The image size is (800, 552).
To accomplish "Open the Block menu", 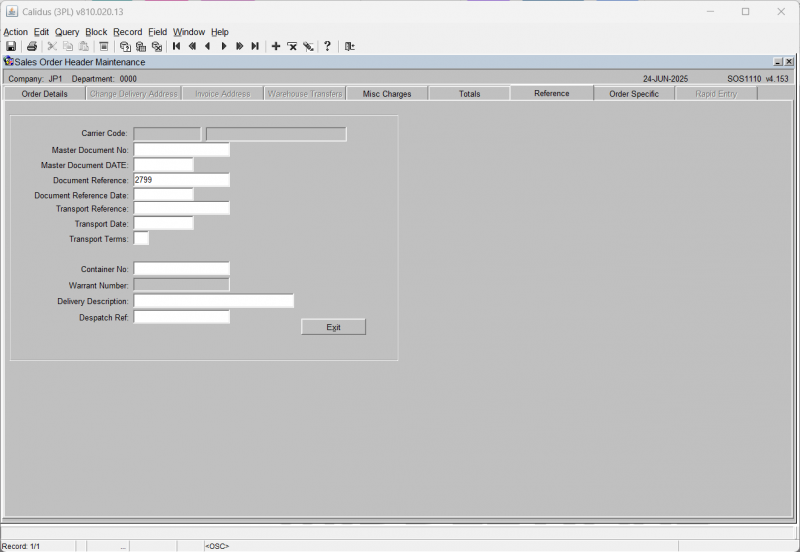I will coord(96,32).
